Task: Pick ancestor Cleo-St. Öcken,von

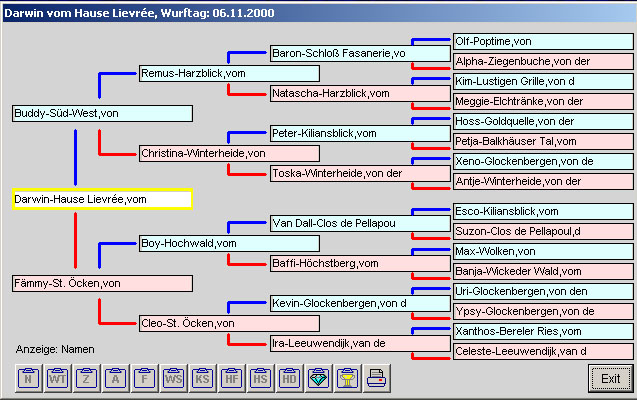Action: click(x=229, y=323)
